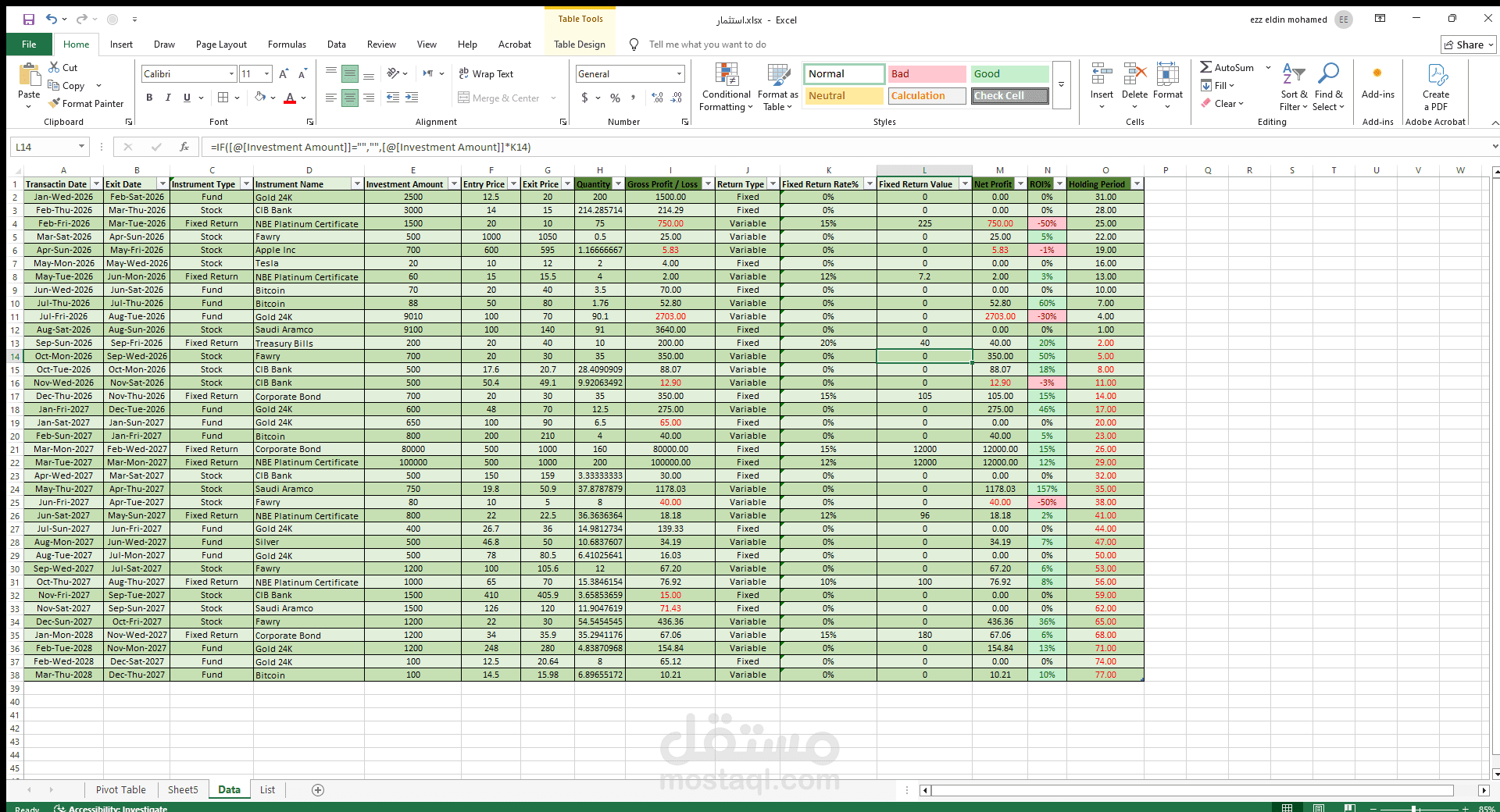Open Sort & Filter
The height and width of the screenshot is (812, 1500).
[1293, 86]
